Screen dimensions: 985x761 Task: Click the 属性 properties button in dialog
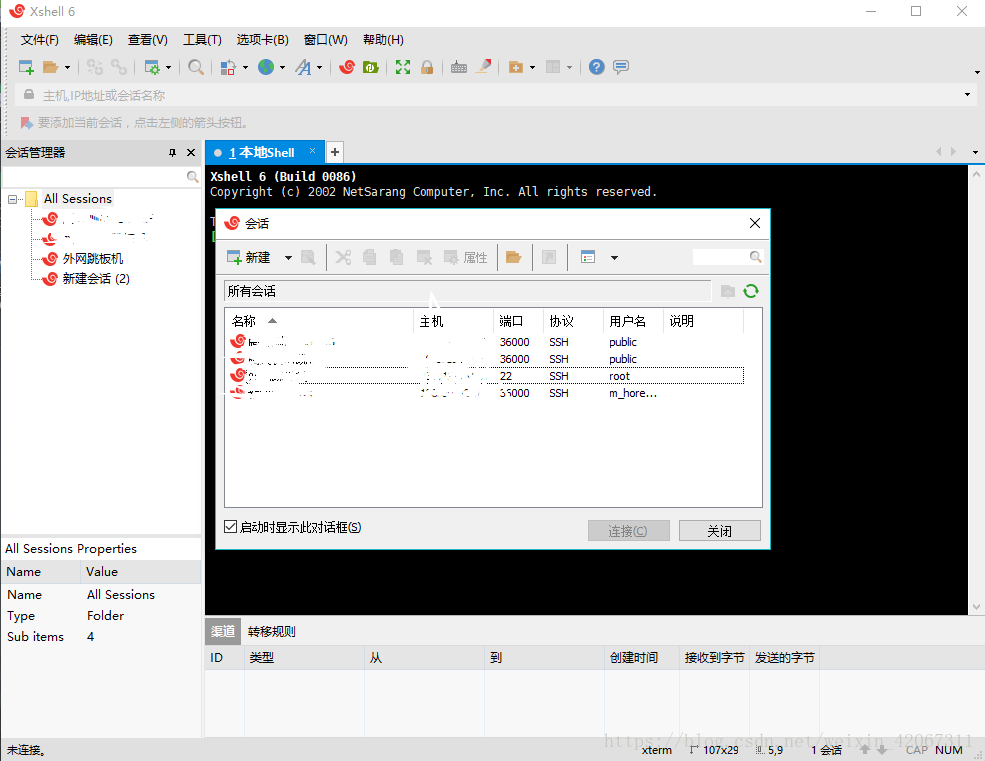tap(465, 257)
